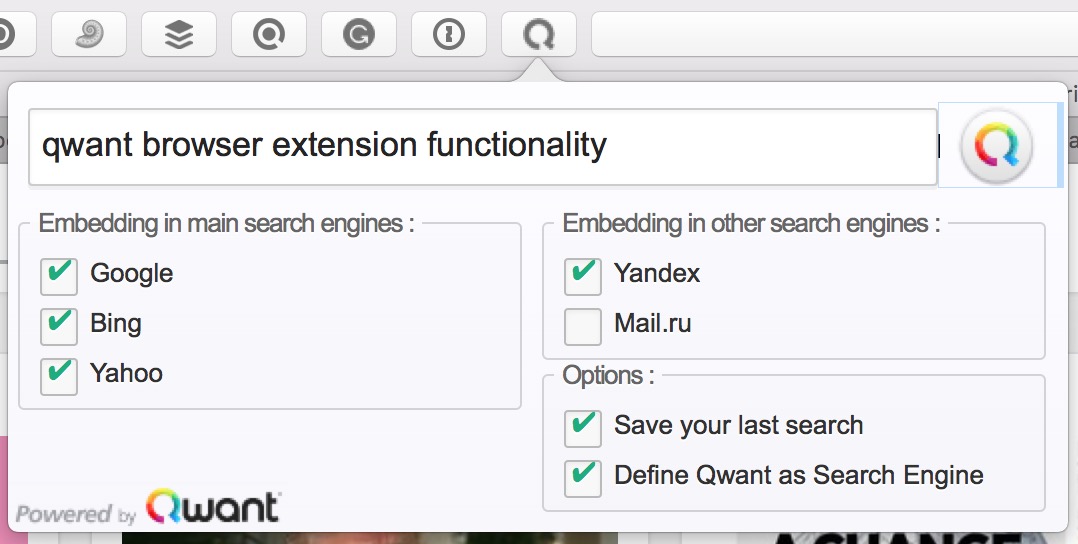Click the Grammarly G toolbar icon

click(x=358, y=34)
